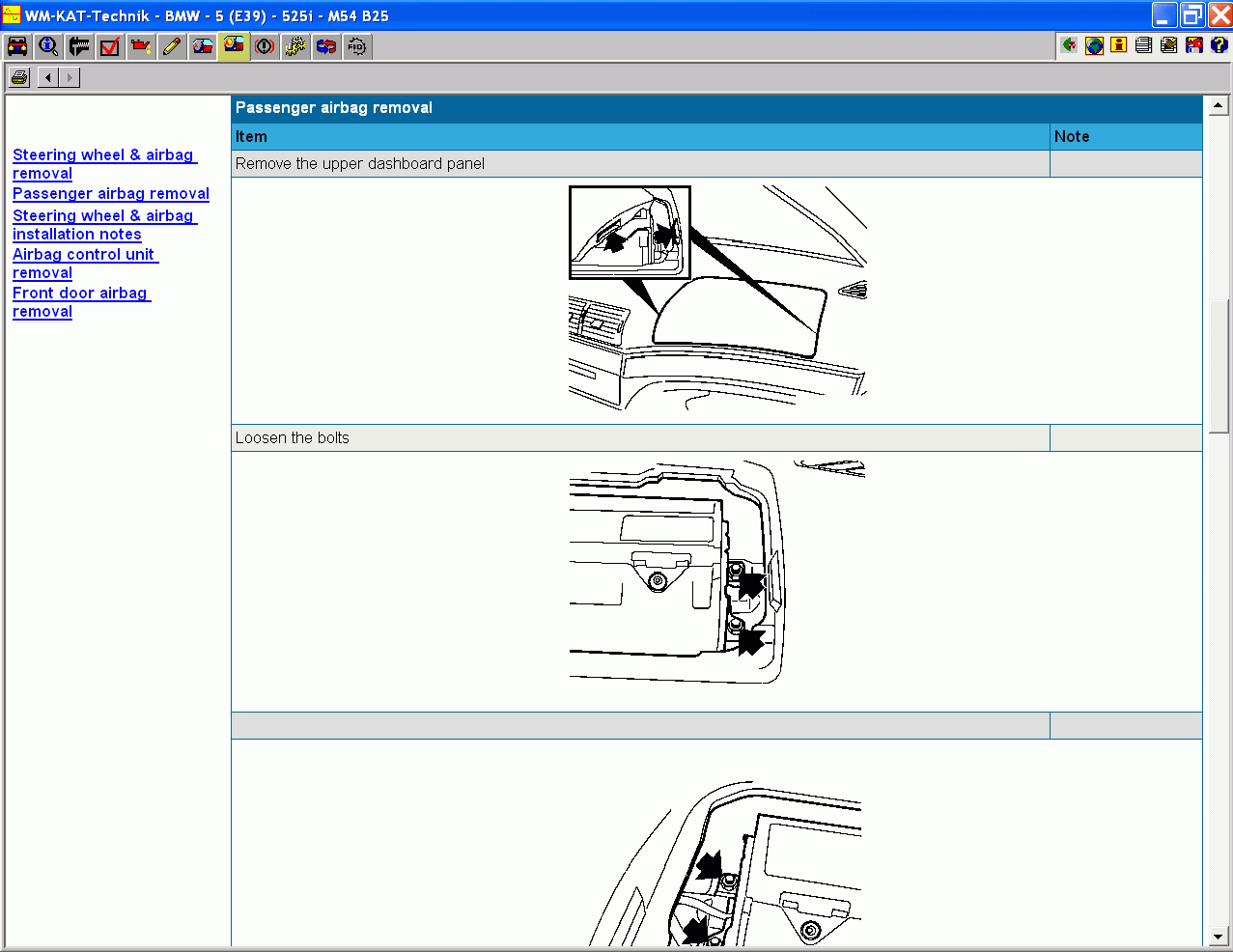1233x952 pixels.
Task: Open the oil can lubricants icon
Action: coord(141,46)
